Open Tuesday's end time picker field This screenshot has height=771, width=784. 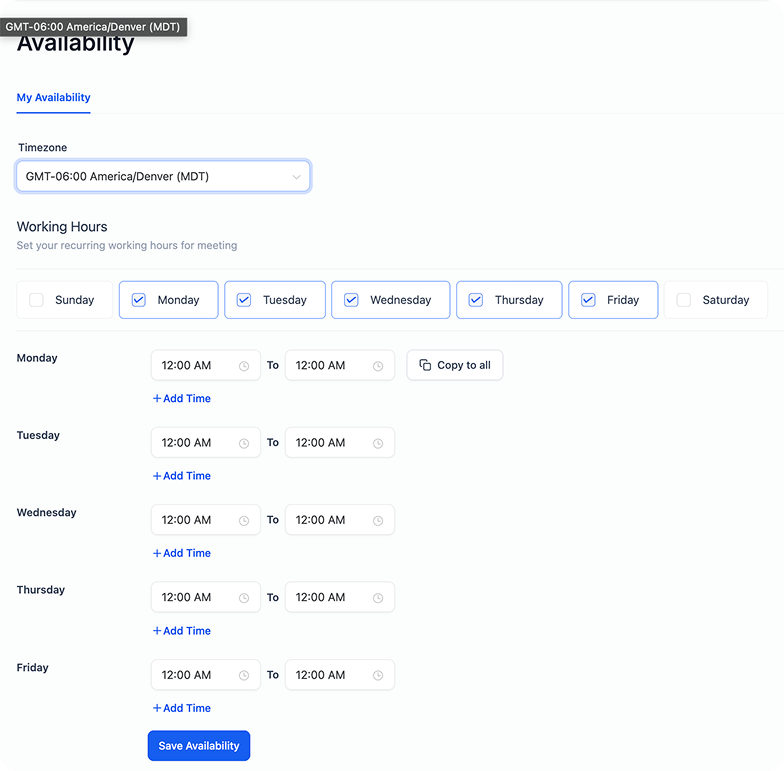tap(340, 442)
